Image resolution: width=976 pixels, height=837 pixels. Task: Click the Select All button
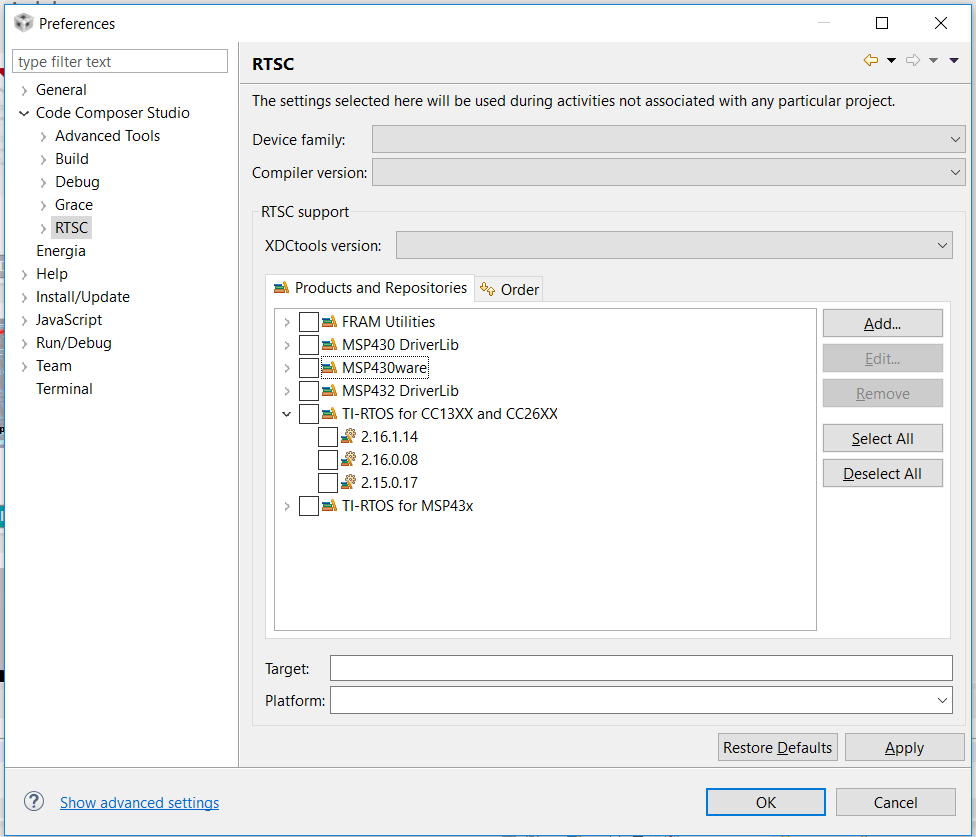[x=883, y=439]
